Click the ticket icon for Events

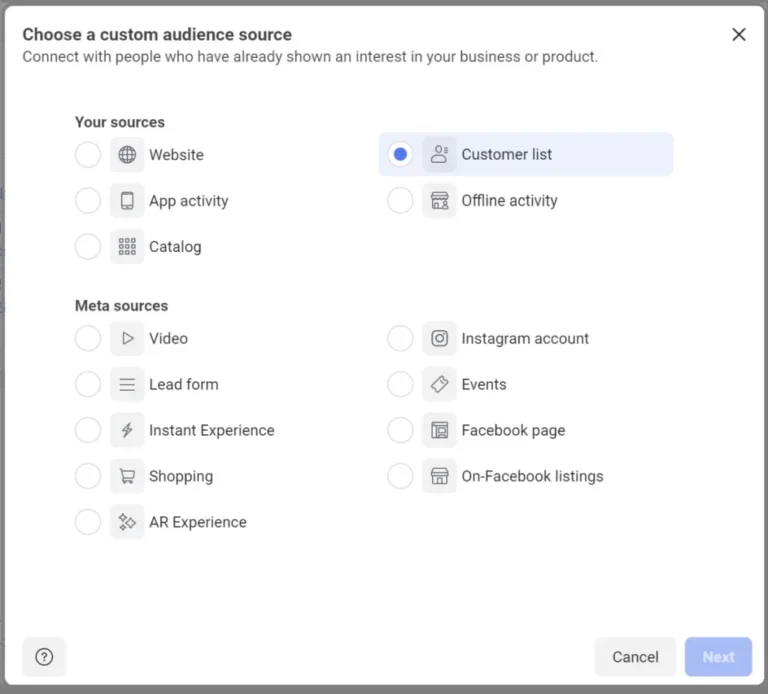pyautogui.click(x=439, y=385)
